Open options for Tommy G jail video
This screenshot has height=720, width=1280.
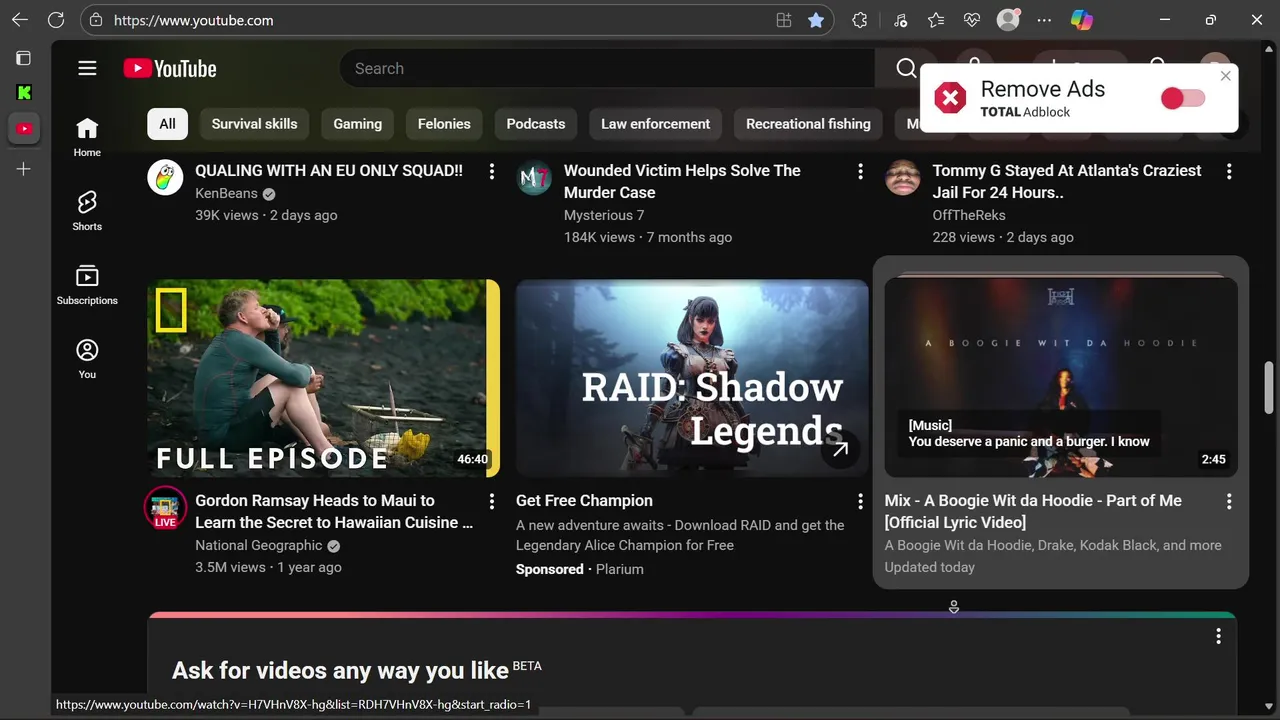[1229, 172]
